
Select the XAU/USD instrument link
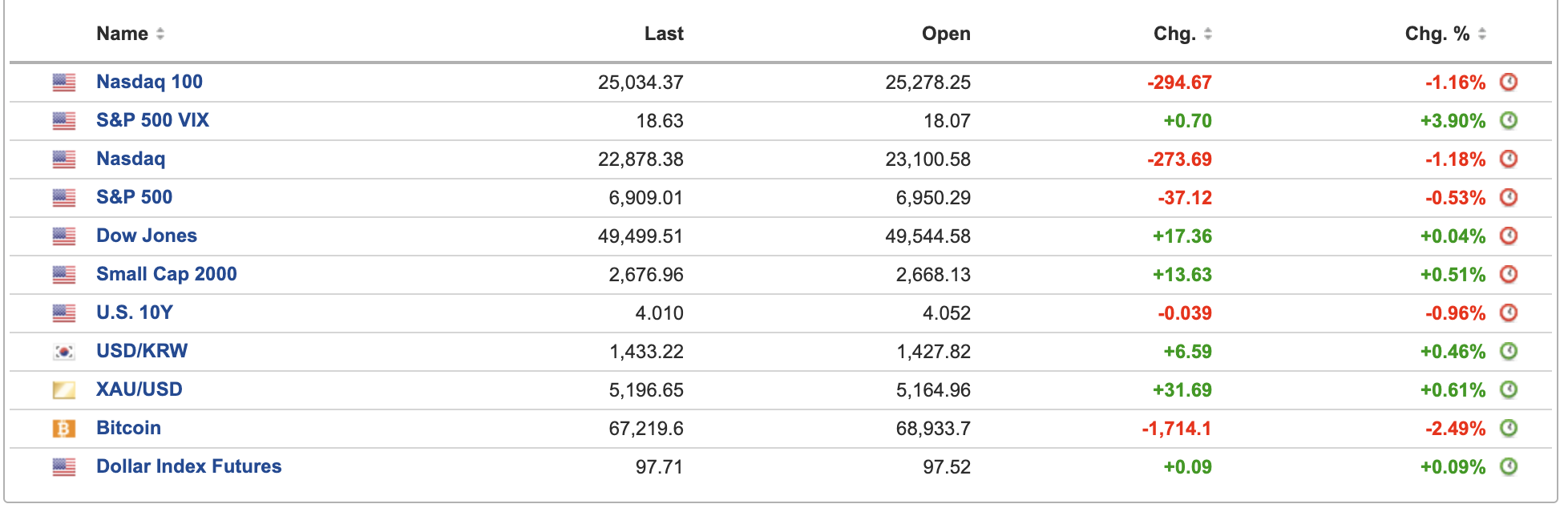(139, 389)
